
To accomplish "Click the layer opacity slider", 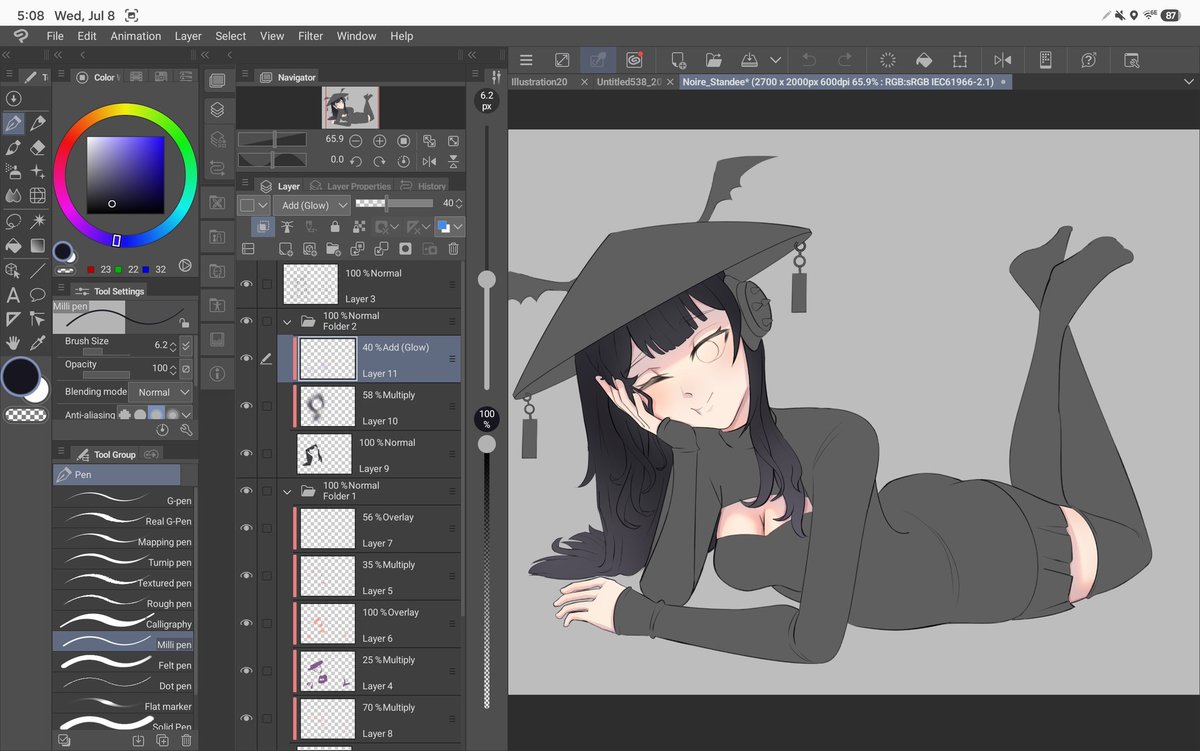I will (395, 203).
